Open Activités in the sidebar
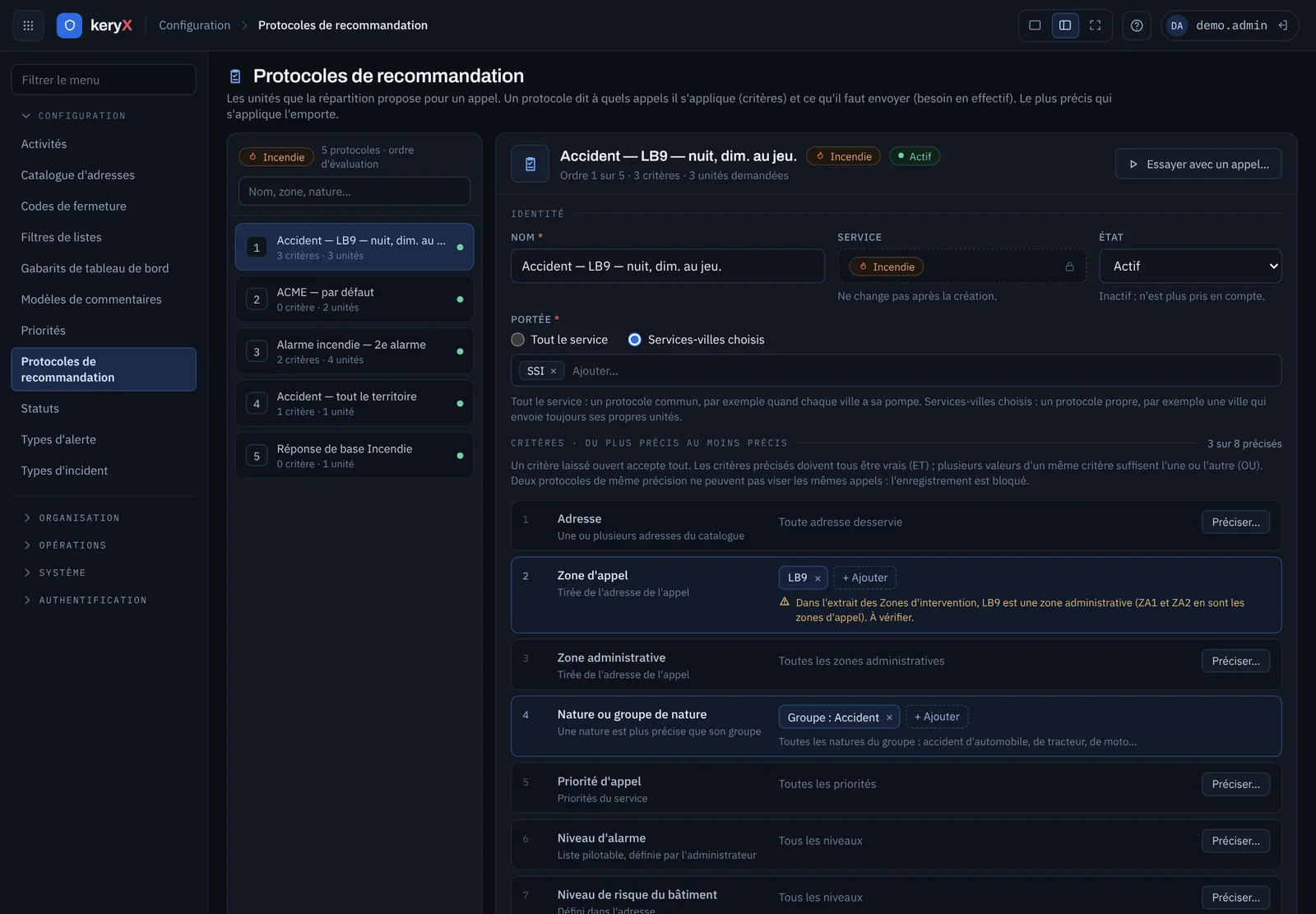Image resolution: width=1316 pixels, height=914 pixels. coord(104,144)
